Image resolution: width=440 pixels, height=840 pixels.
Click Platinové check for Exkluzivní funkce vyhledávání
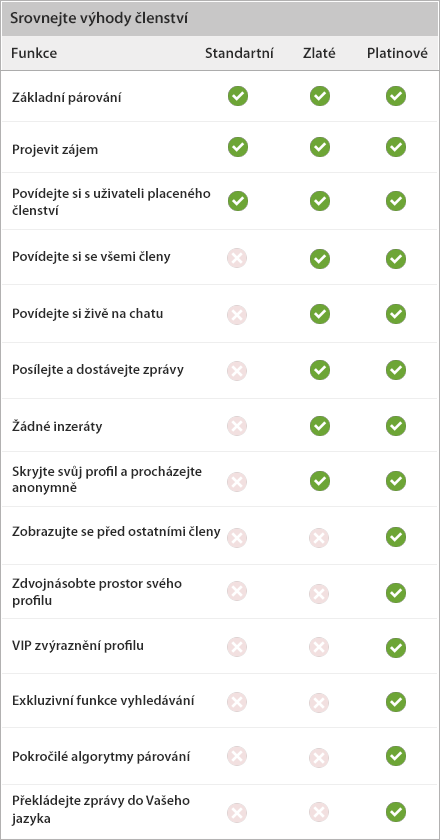click(x=396, y=701)
